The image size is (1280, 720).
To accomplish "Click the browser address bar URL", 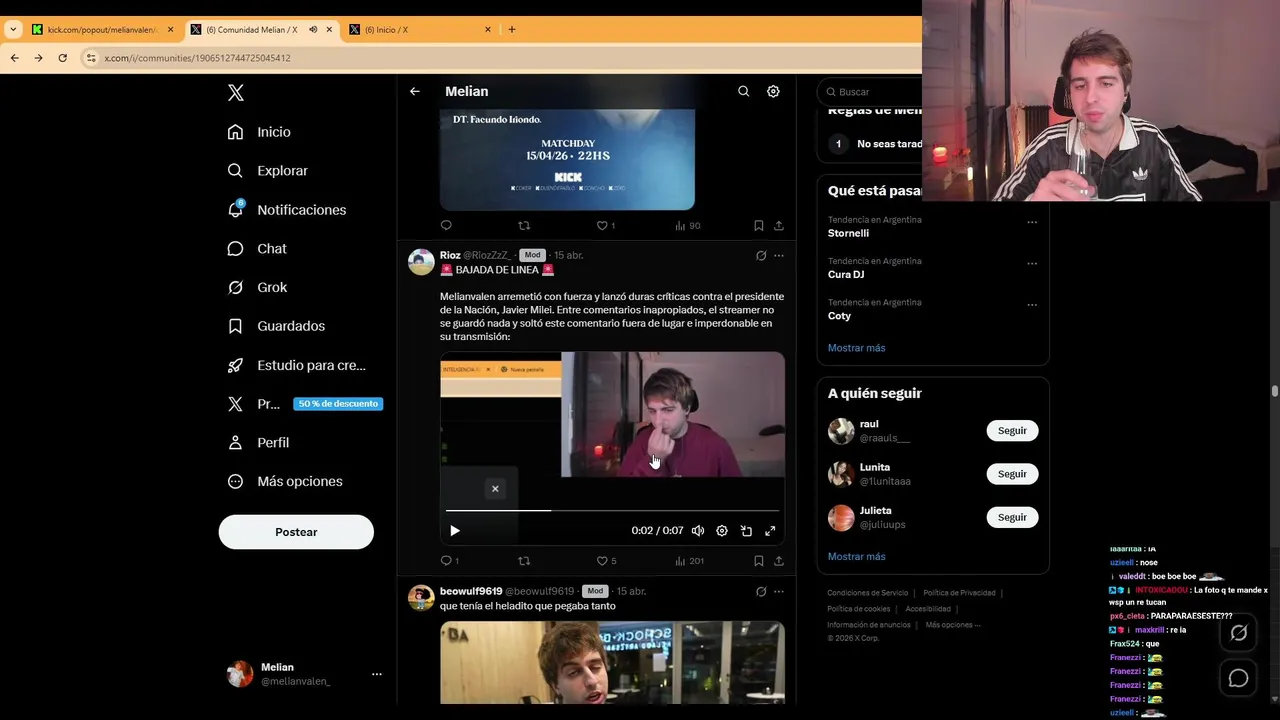I will coord(197,58).
